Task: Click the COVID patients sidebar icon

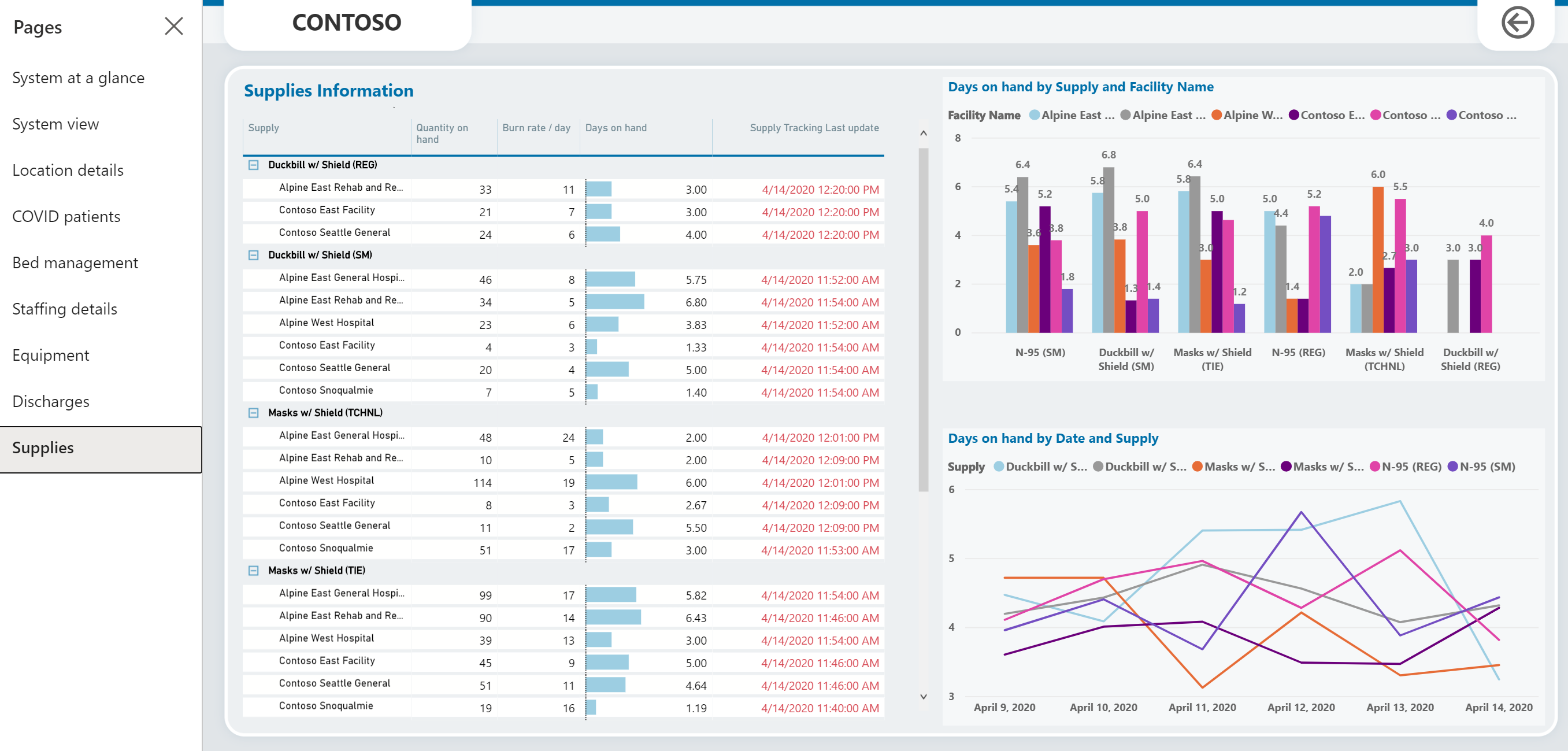Action: tap(65, 216)
